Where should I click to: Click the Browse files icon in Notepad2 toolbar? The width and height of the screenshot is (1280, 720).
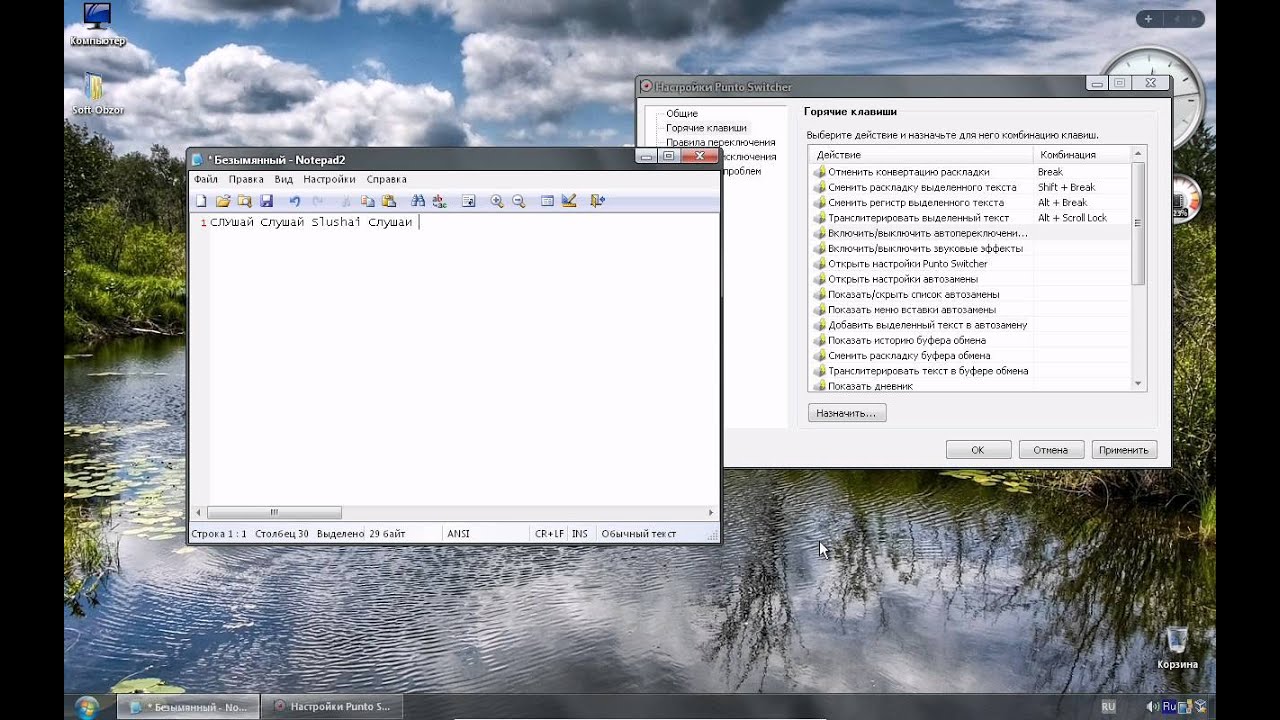[245, 201]
